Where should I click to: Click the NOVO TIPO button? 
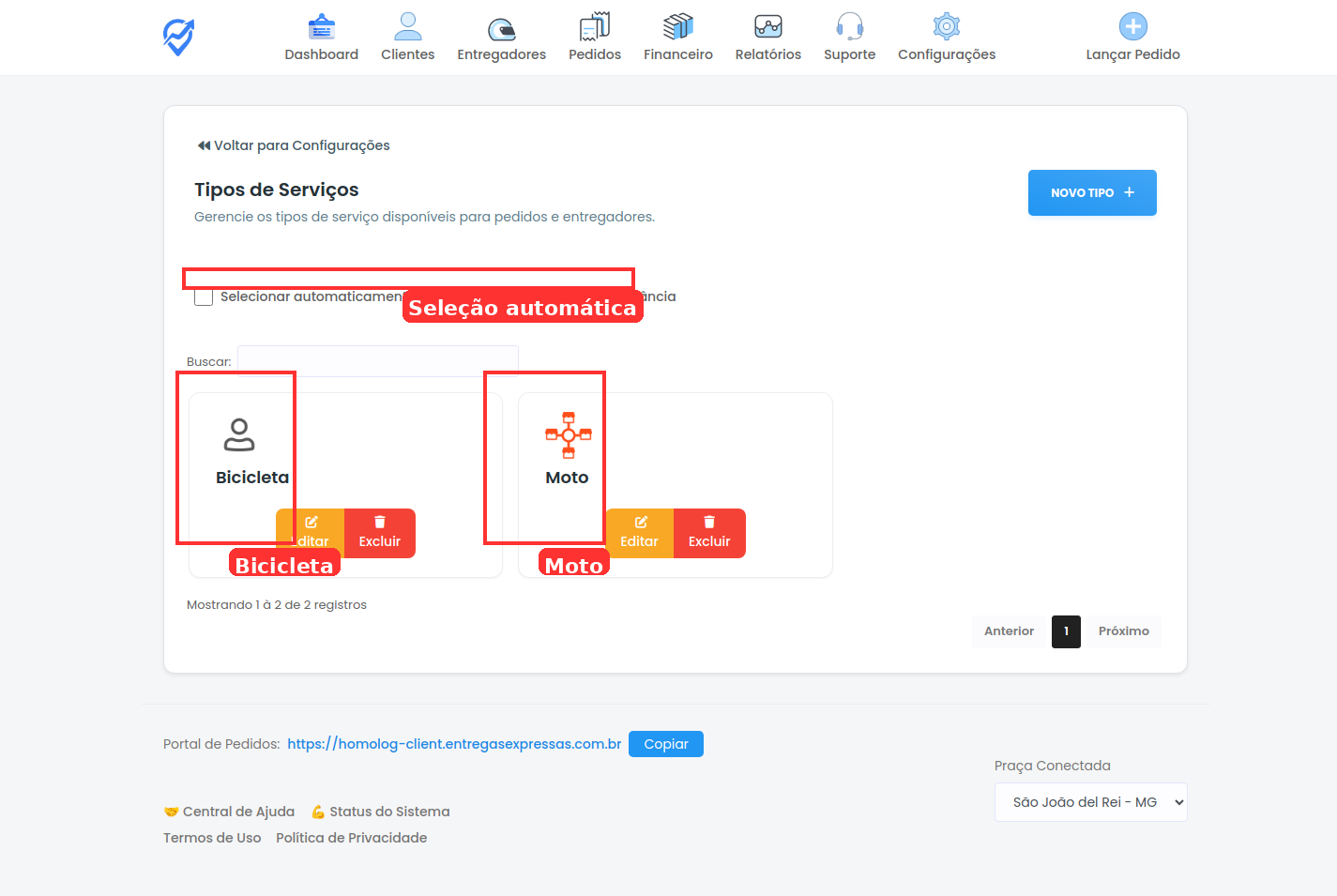(x=1091, y=192)
